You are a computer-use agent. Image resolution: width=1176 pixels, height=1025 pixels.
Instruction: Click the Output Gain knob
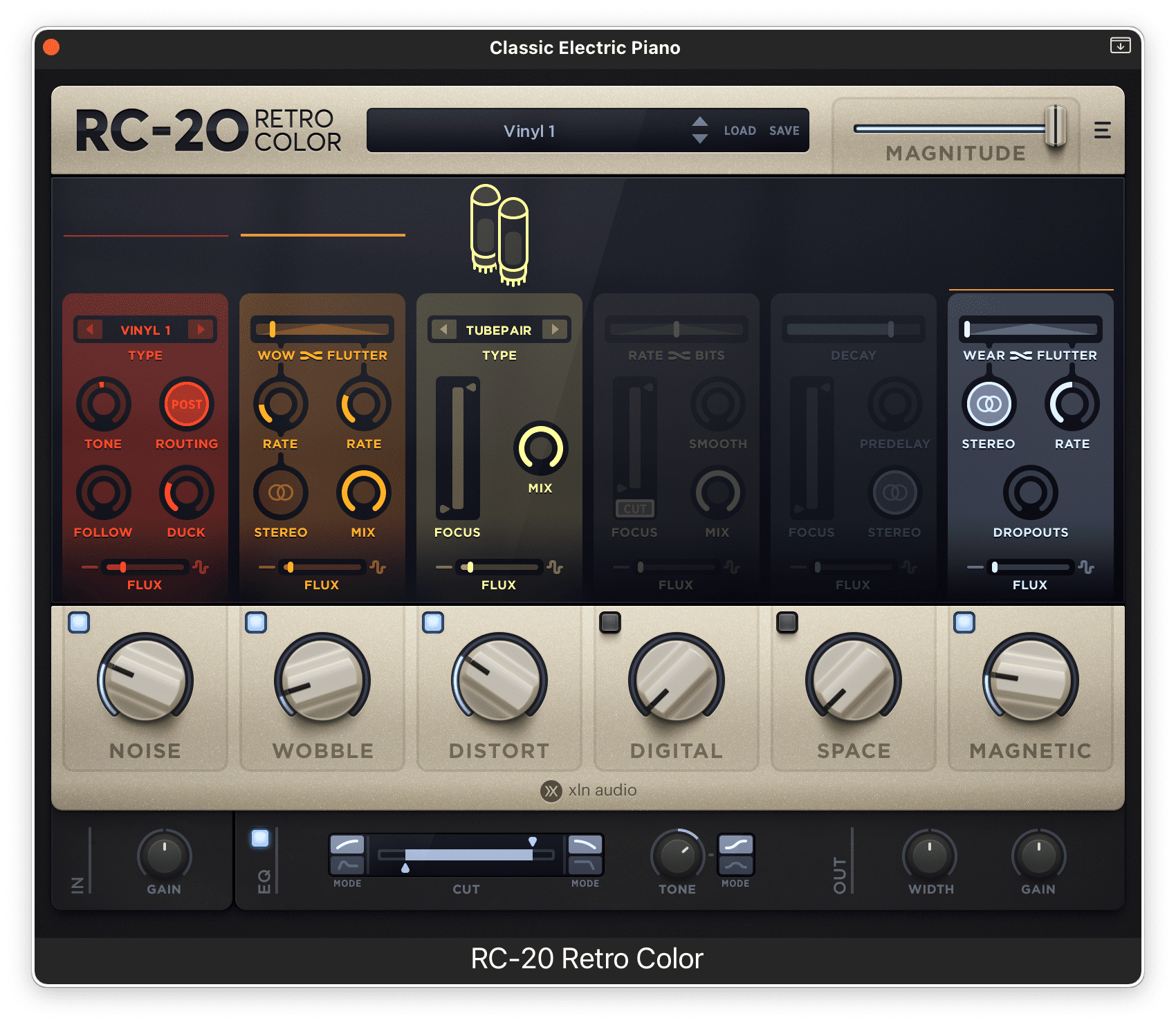pos(1038,856)
